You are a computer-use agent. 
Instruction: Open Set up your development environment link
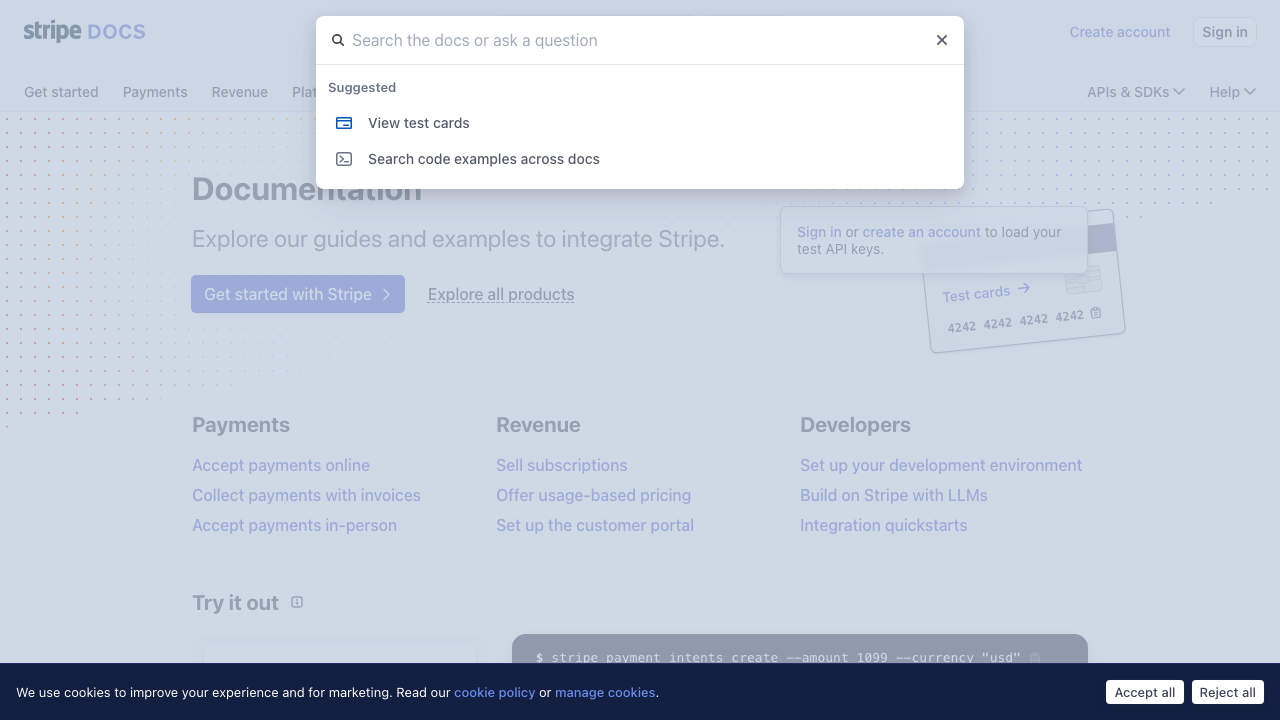(941, 465)
